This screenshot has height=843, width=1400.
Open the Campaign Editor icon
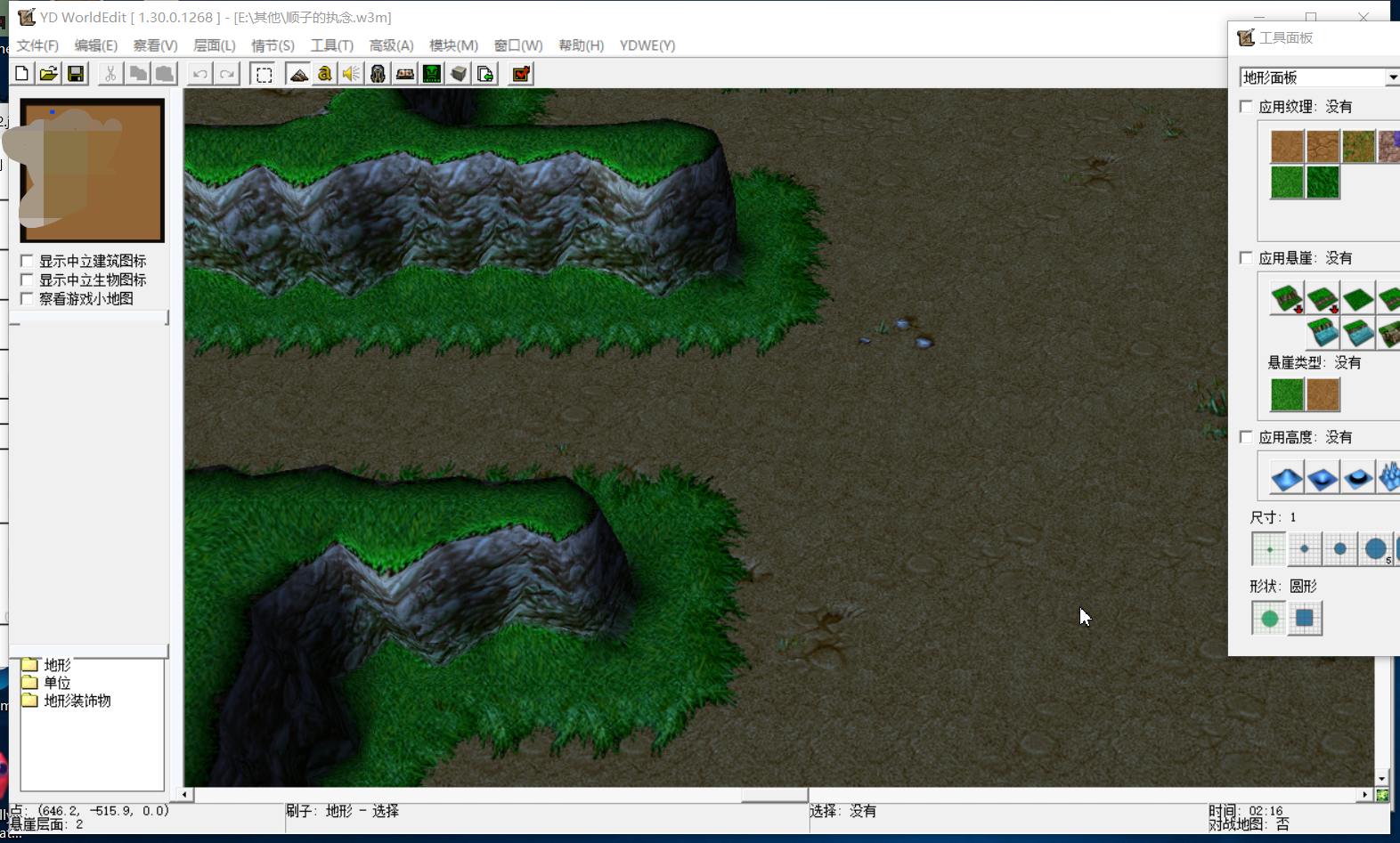405,74
